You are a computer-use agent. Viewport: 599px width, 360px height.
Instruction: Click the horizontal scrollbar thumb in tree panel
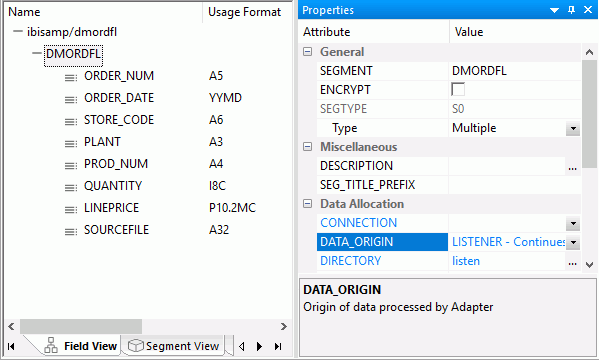tap(81, 326)
